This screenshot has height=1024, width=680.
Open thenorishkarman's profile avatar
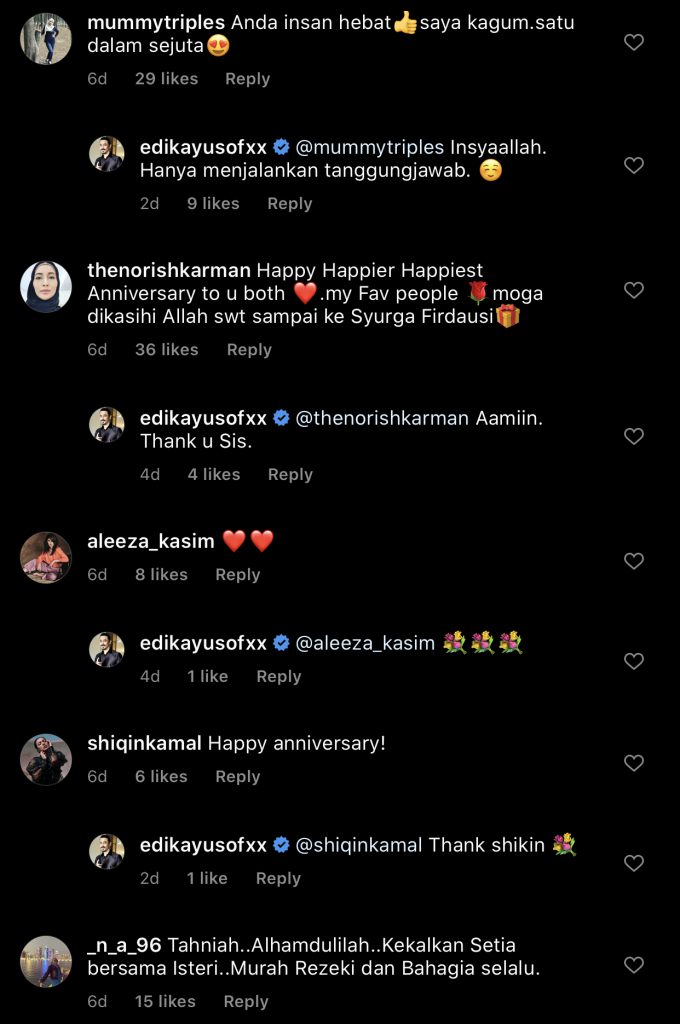click(x=46, y=287)
